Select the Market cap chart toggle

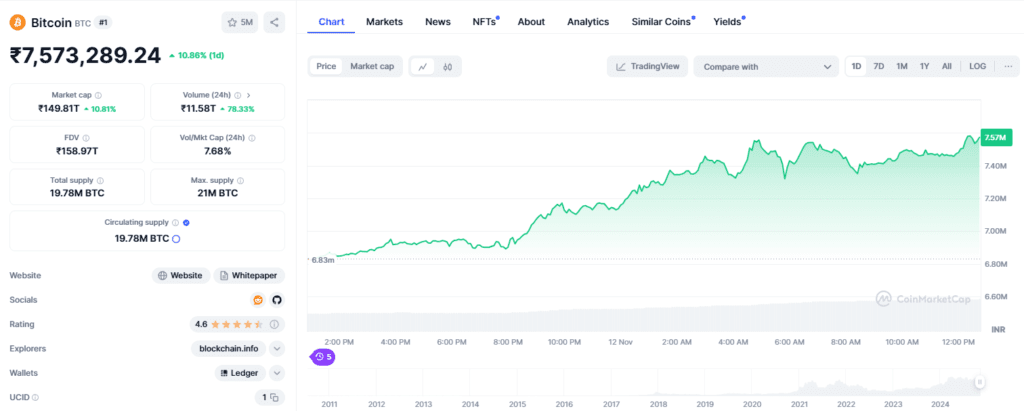click(372, 66)
